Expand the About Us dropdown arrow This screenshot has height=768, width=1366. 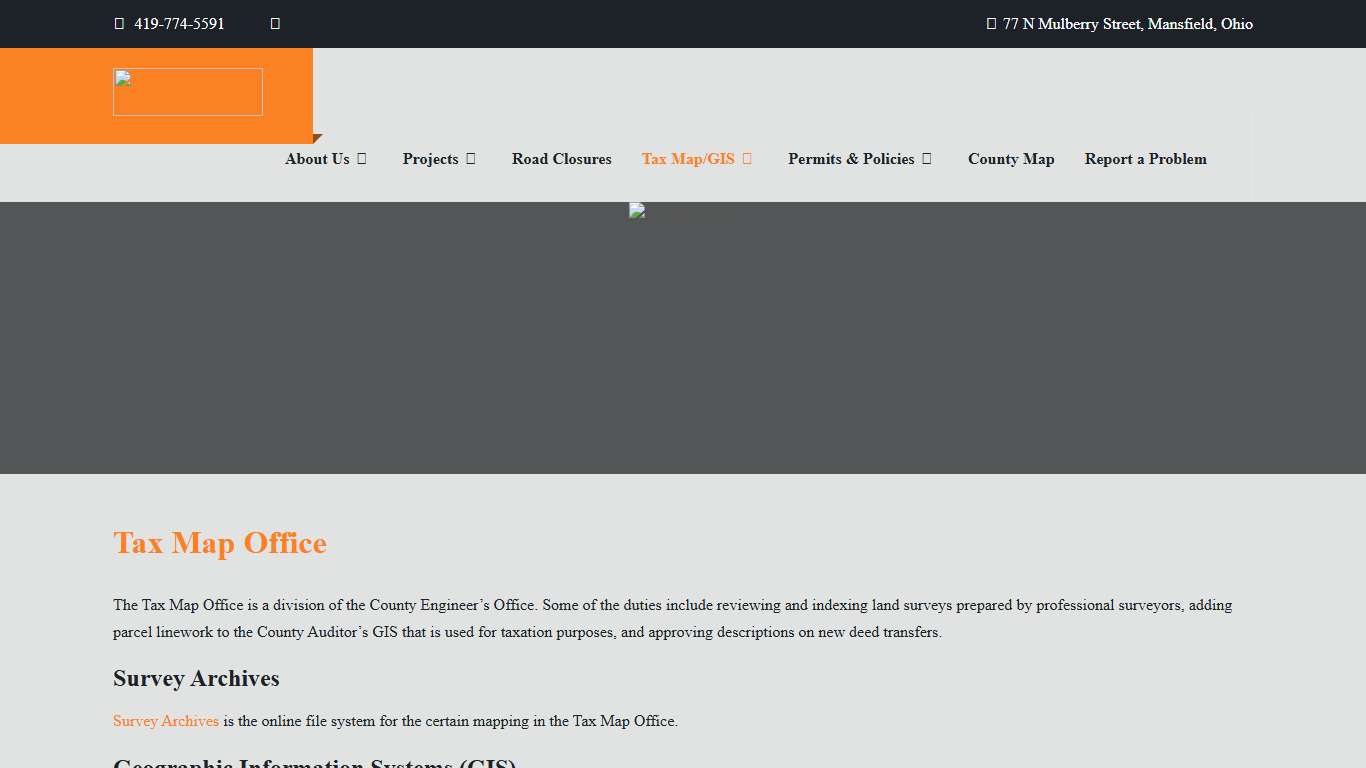[362, 159]
